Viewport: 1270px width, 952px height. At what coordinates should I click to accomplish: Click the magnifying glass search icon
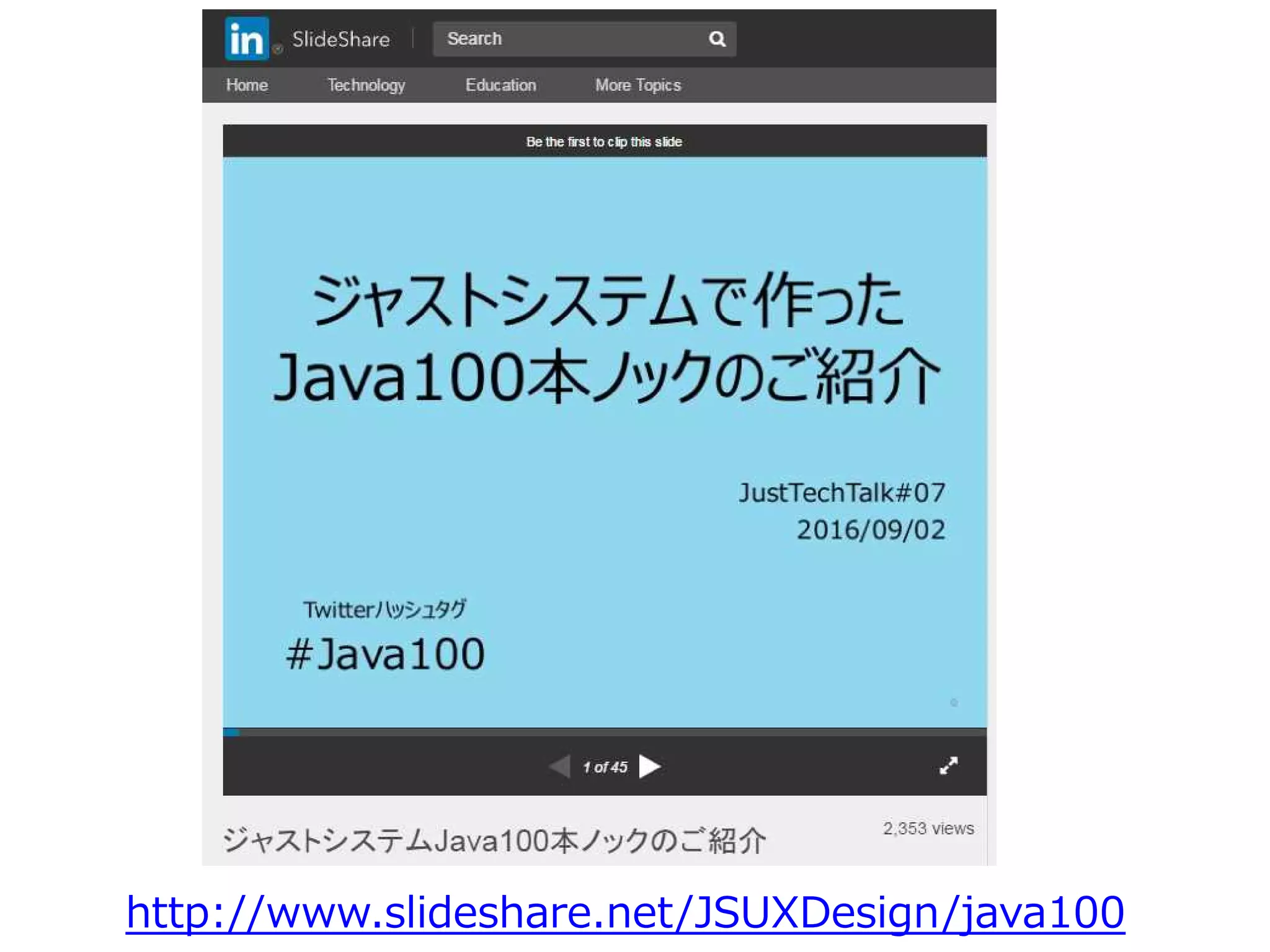[x=717, y=39]
